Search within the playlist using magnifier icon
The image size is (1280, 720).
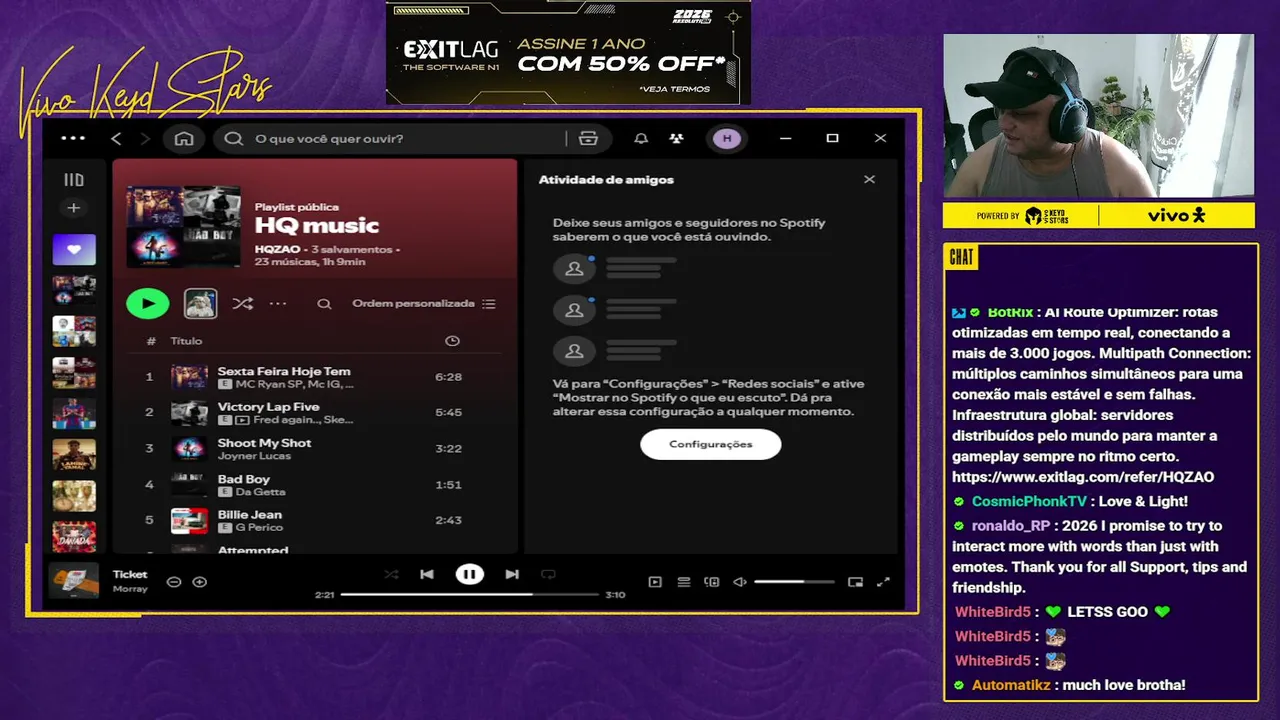324,303
